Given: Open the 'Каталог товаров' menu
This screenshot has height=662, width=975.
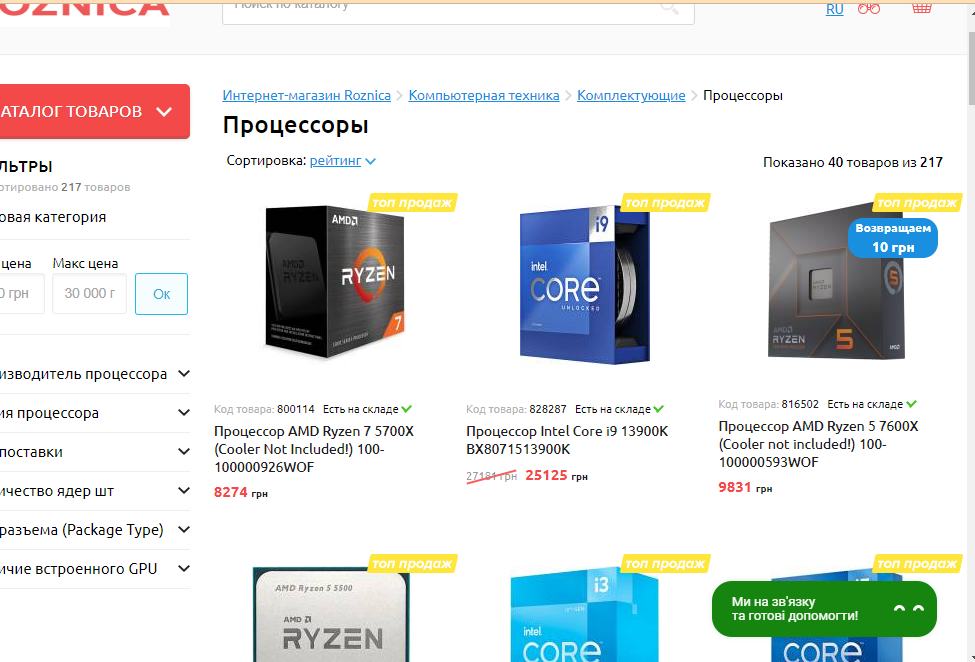Looking at the screenshot, I should 95,111.
